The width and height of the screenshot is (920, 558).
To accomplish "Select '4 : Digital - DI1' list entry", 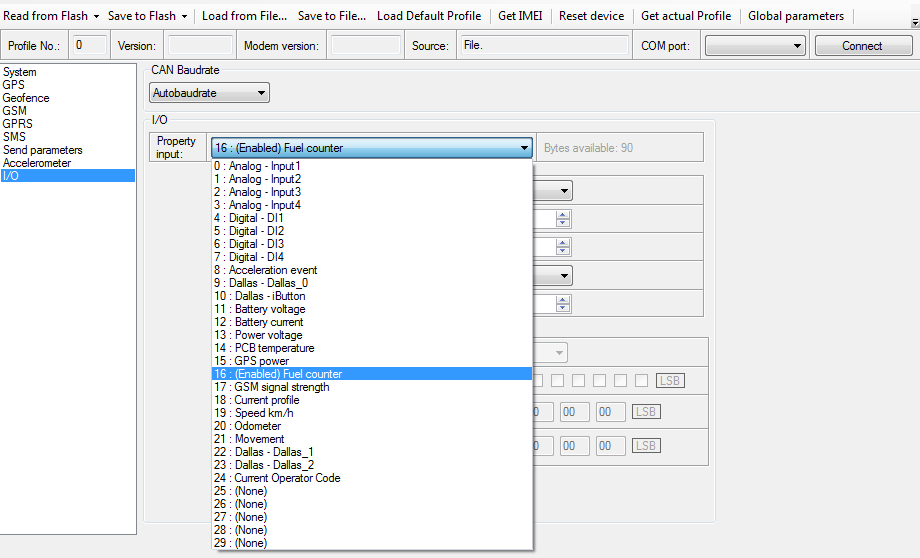I will pos(255,218).
